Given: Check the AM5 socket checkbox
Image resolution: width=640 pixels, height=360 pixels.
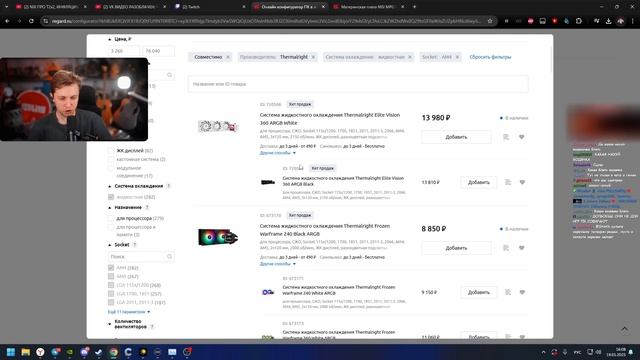Looking at the screenshot, I should (111, 276).
